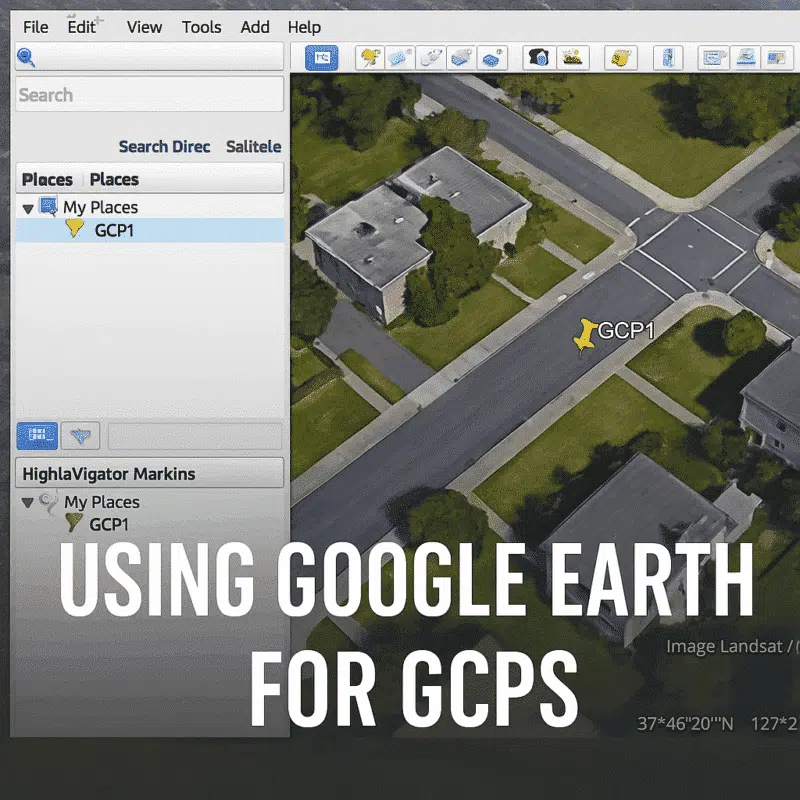Click the gray field beside the pin button
The width and height of the screenshot is (800, 800).
(x=194, y=436)
